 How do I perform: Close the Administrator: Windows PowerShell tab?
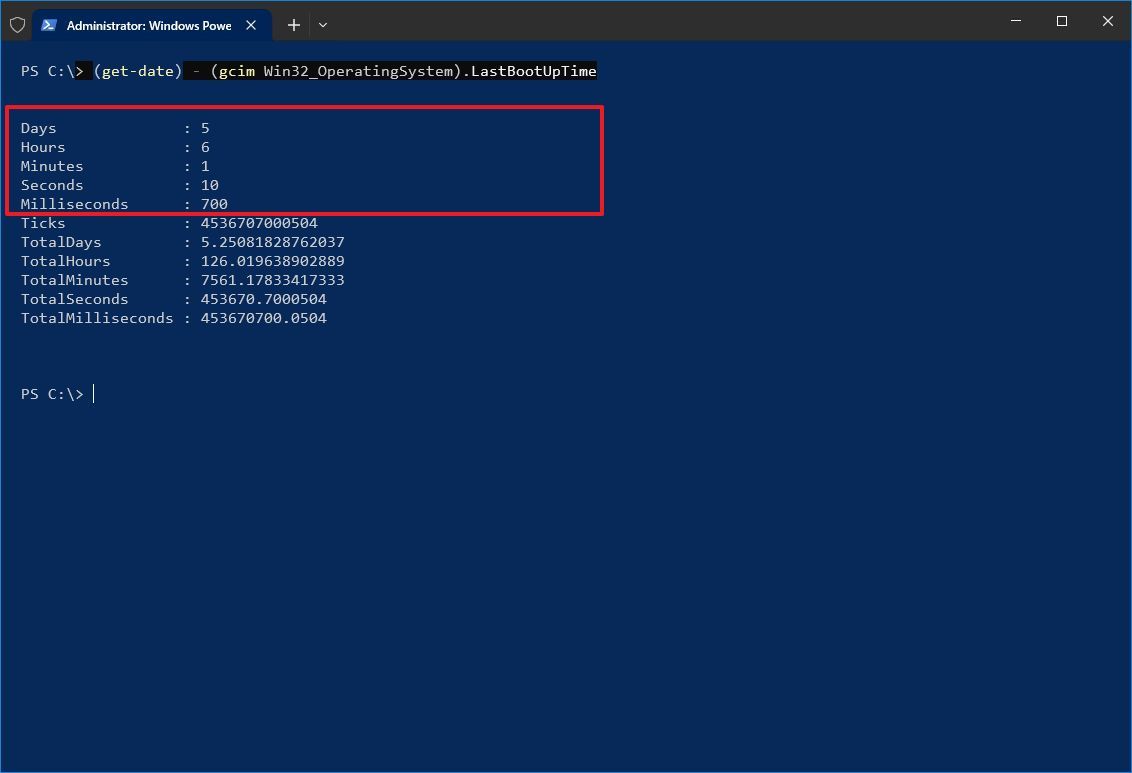[251, 25]
